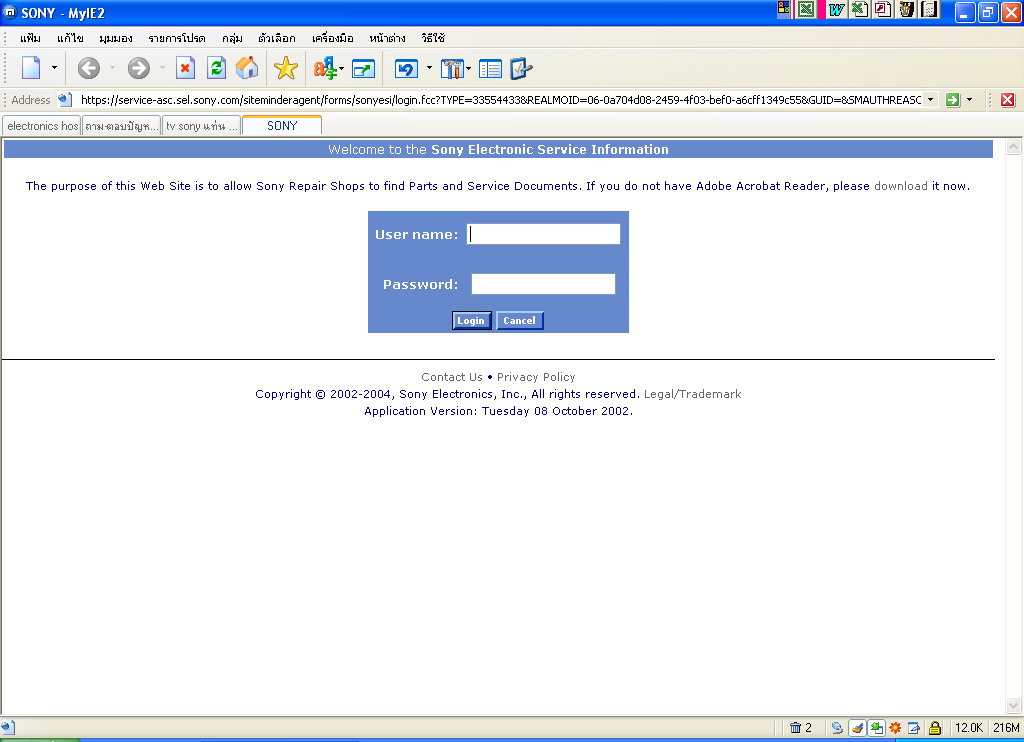
Task: Open the กลุ่ม (Groups) menu
Action: [x=232, y=38]
